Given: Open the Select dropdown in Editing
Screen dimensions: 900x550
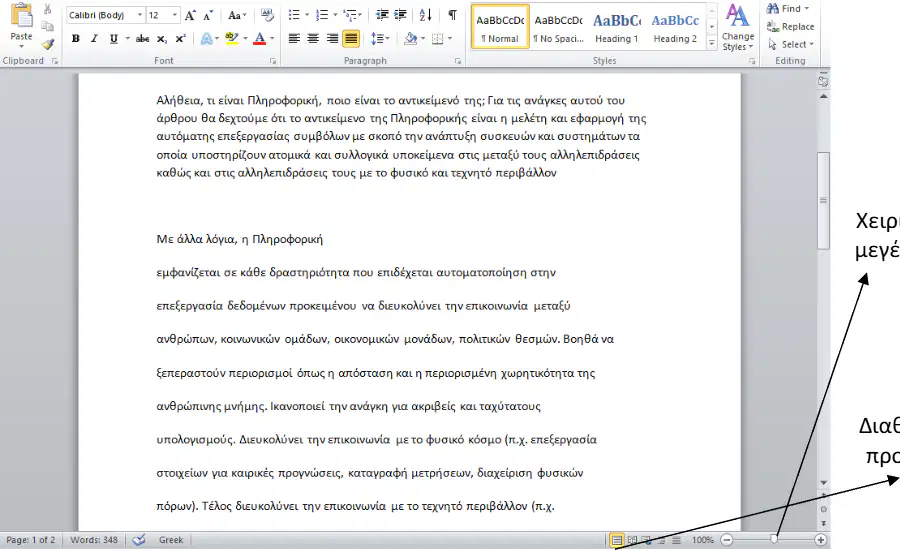Looking at the screenshot, I should coord(791,44).
